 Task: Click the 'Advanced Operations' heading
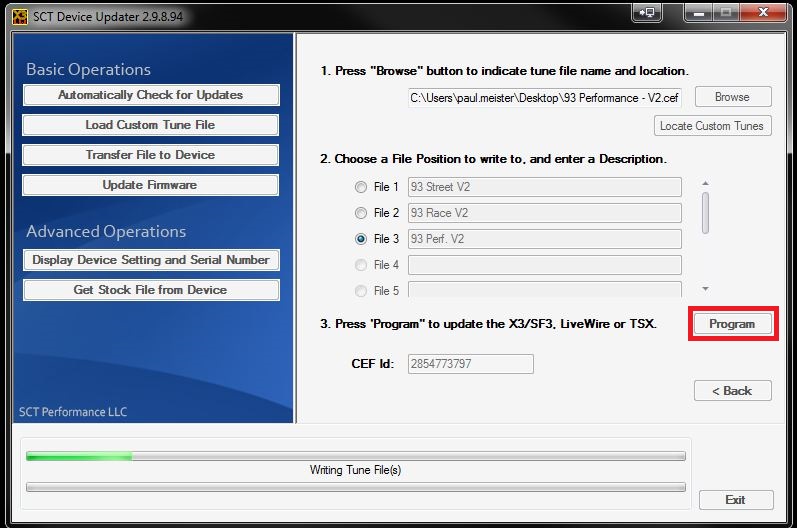click(x=106, y=231)
